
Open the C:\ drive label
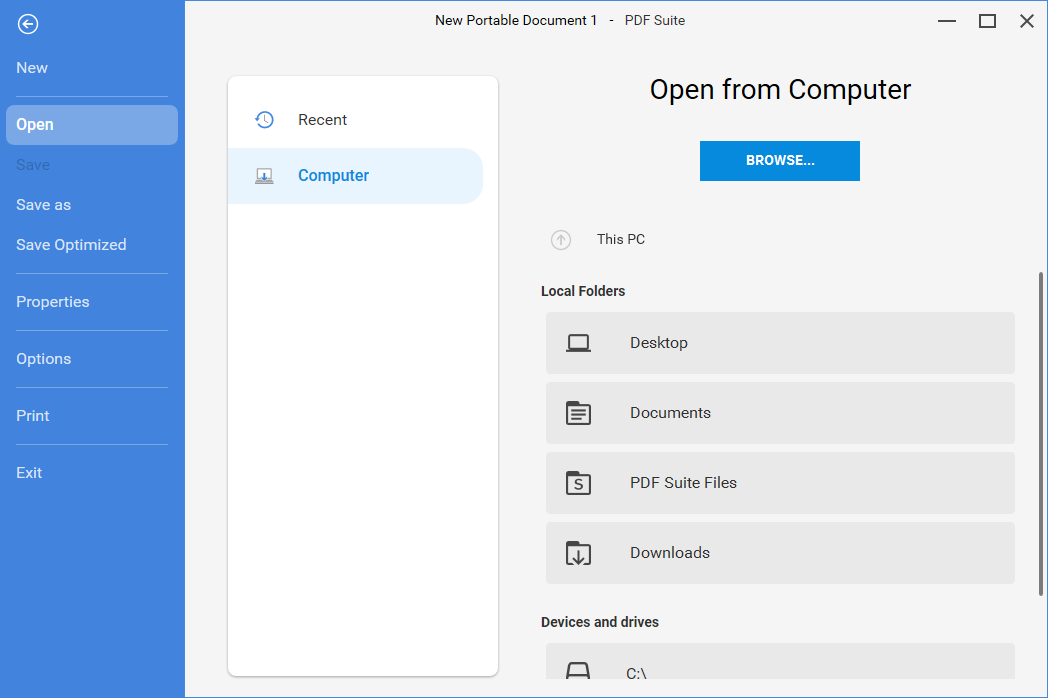point(636,673)
